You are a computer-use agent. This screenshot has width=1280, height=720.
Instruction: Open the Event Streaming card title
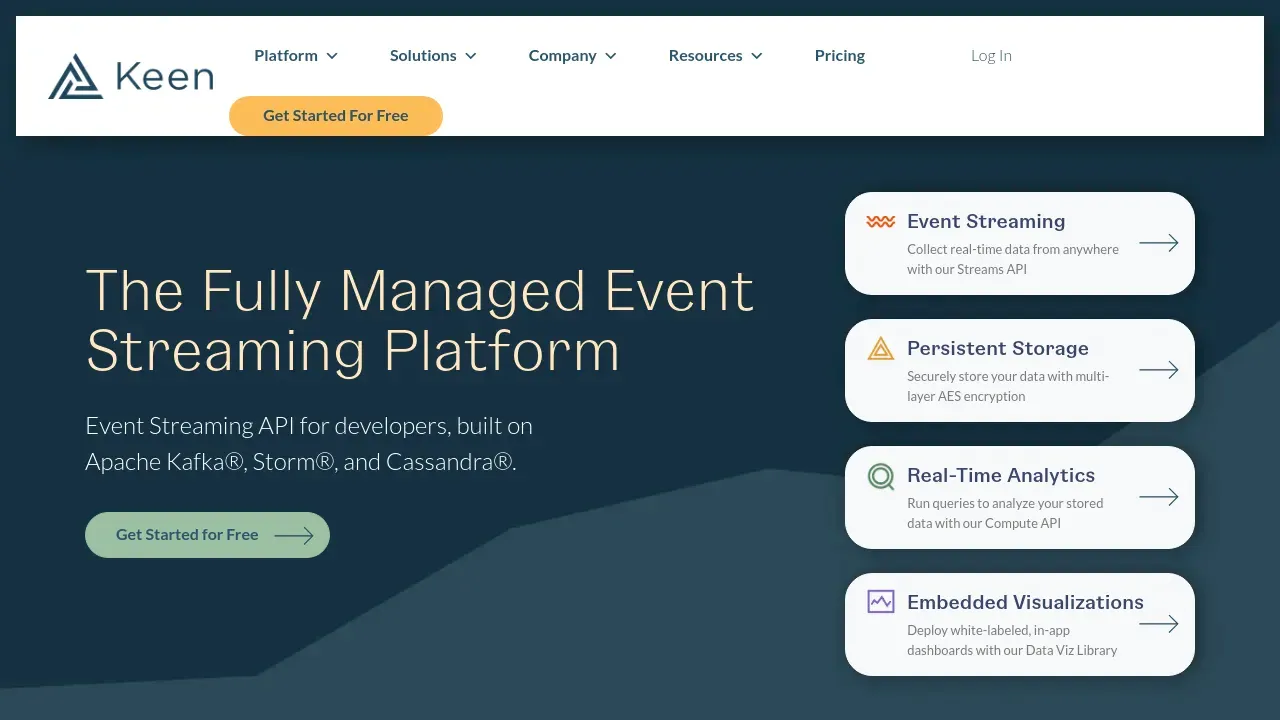[986, 222]
